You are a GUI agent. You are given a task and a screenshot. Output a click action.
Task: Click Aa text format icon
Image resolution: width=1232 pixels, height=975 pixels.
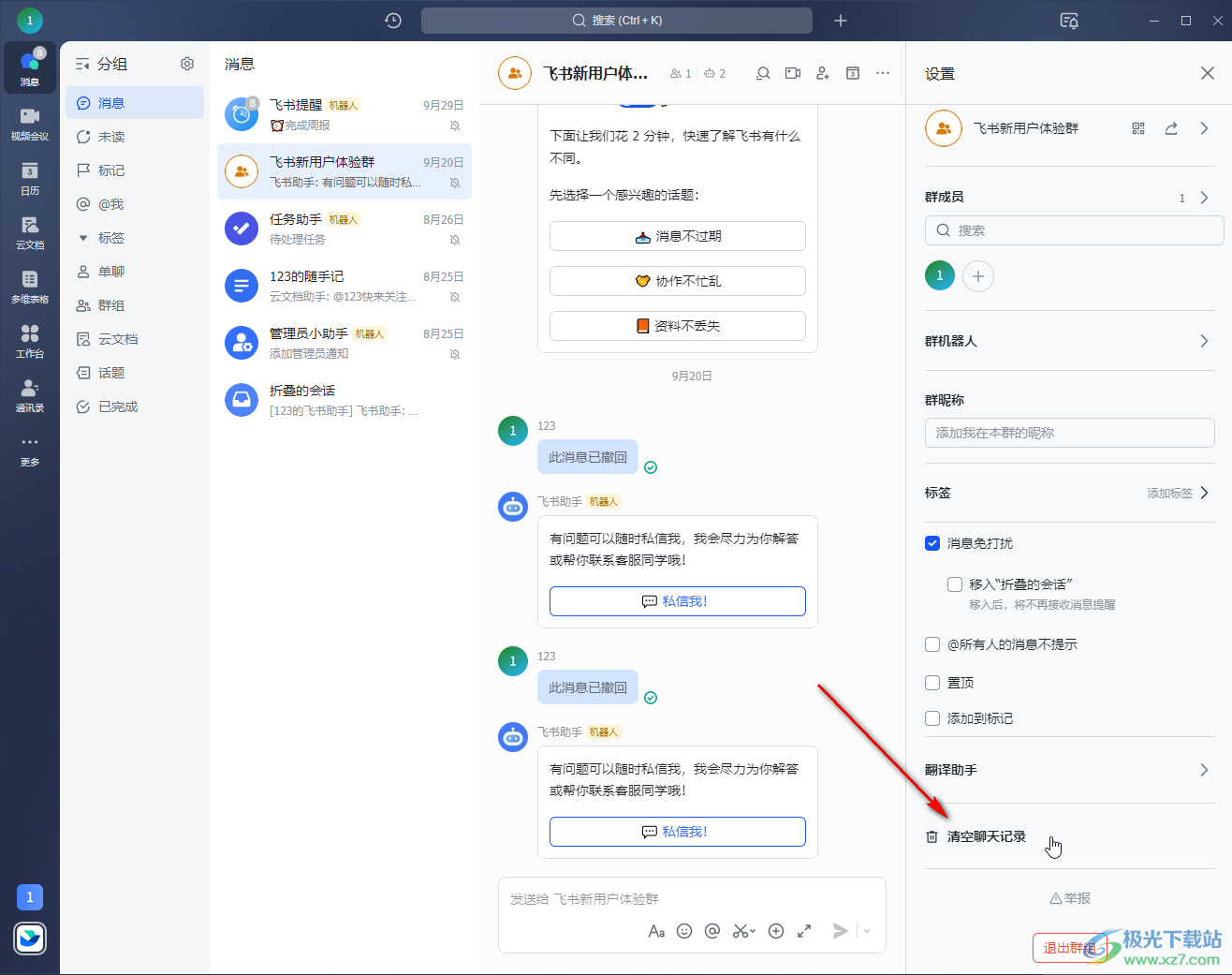click(656, 931)
